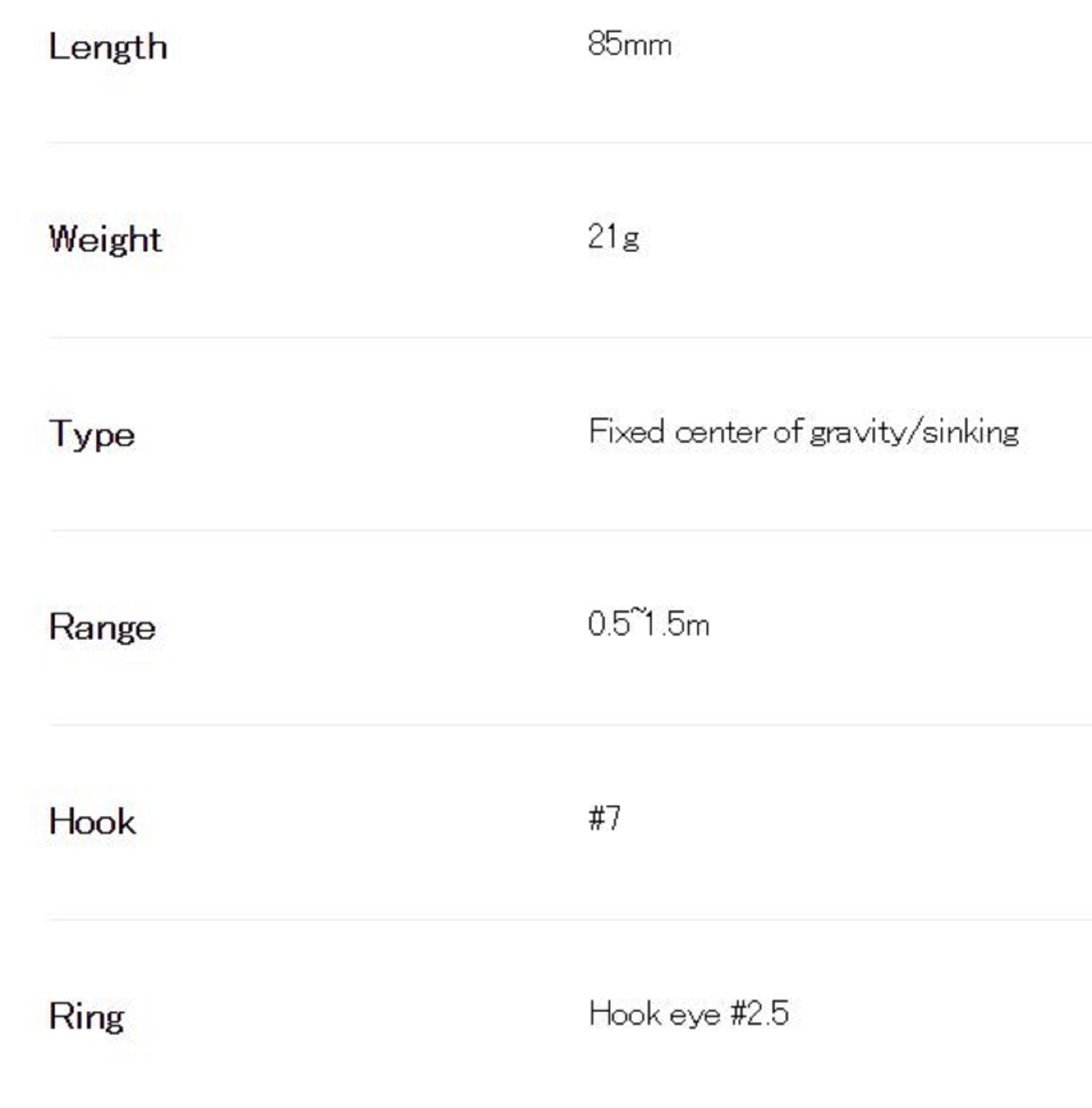Click the Weight specification label
The width and height of the screenshot is (1092, 1108).
(x=105, y=239)
